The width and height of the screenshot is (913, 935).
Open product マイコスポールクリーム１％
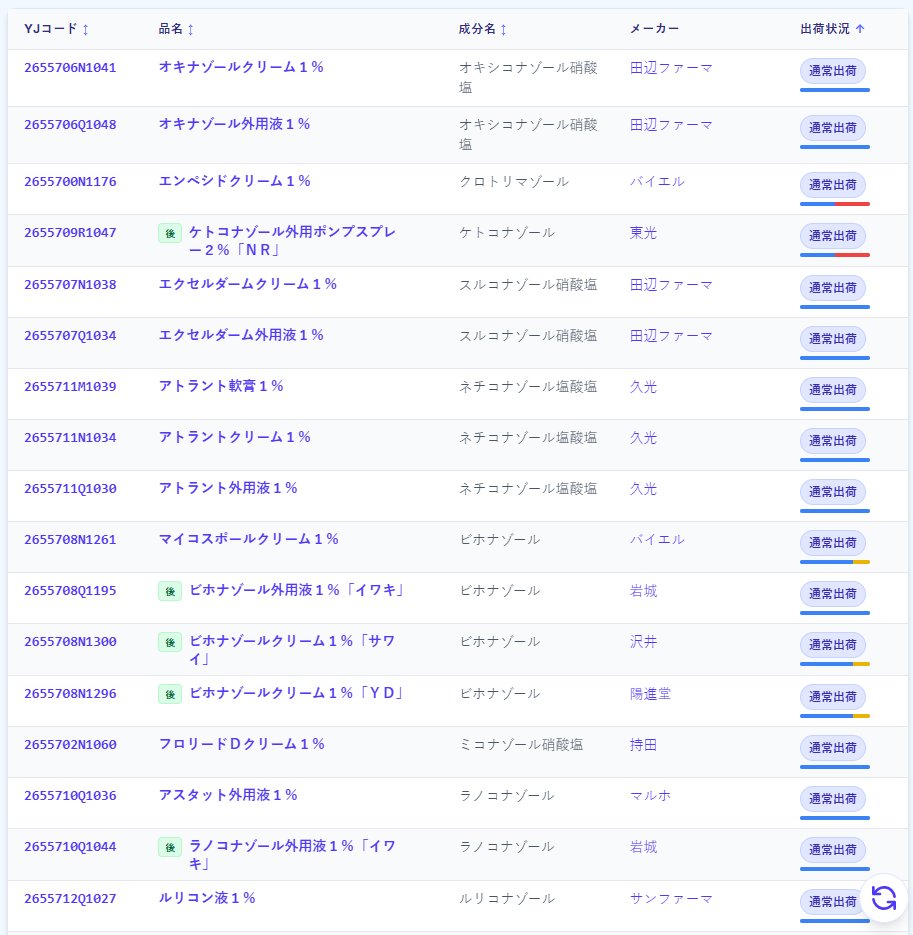click(x=249, y=539)
